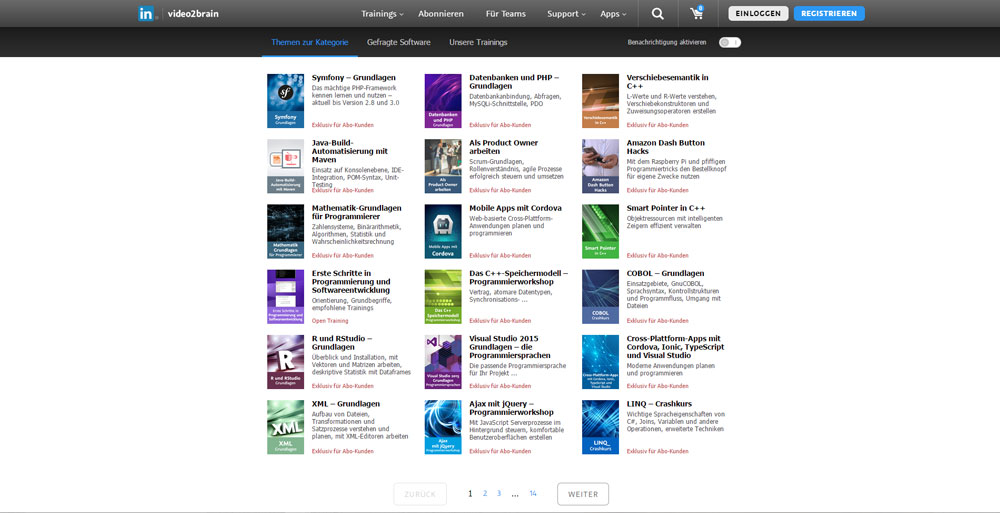Open the Datenbanken und PHP – Grundlagen title
Viewport: 1000px width, 513px height.
514,82
